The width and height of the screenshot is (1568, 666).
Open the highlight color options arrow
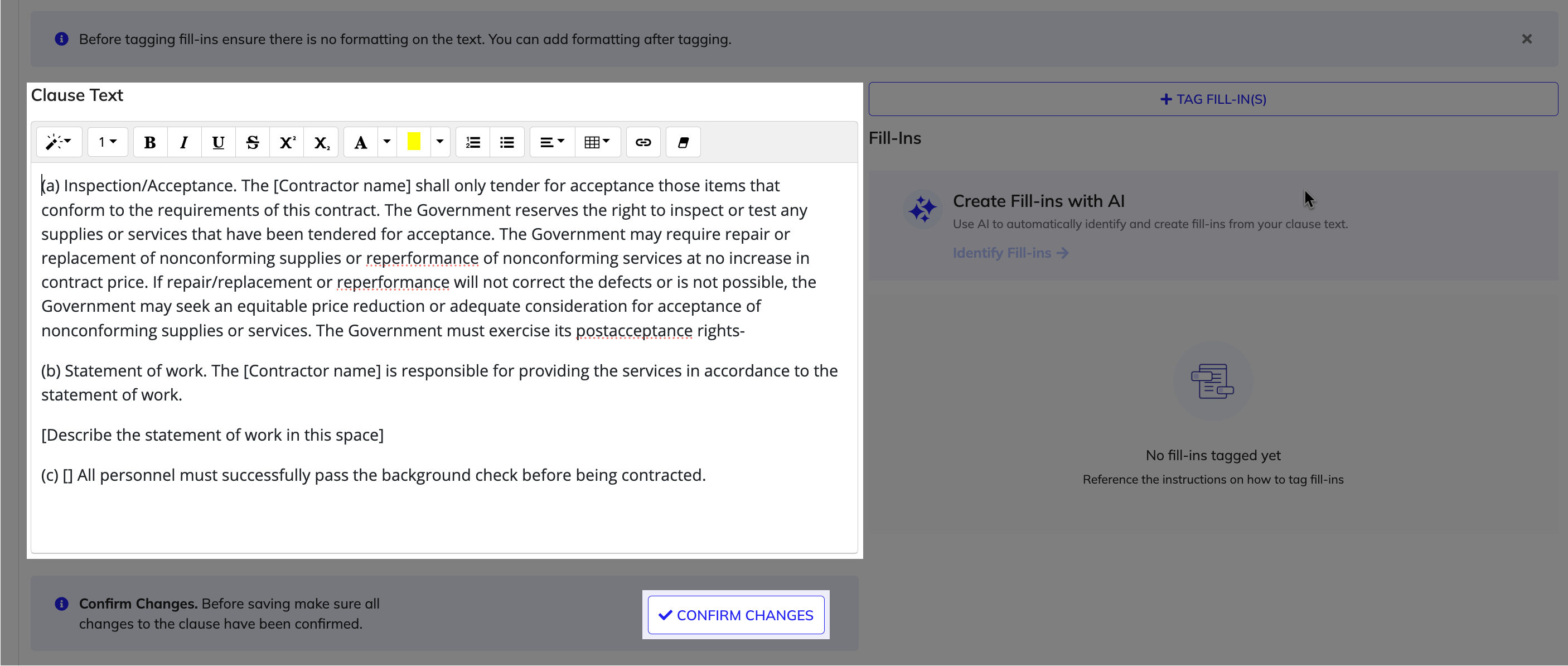coord(440,142)
